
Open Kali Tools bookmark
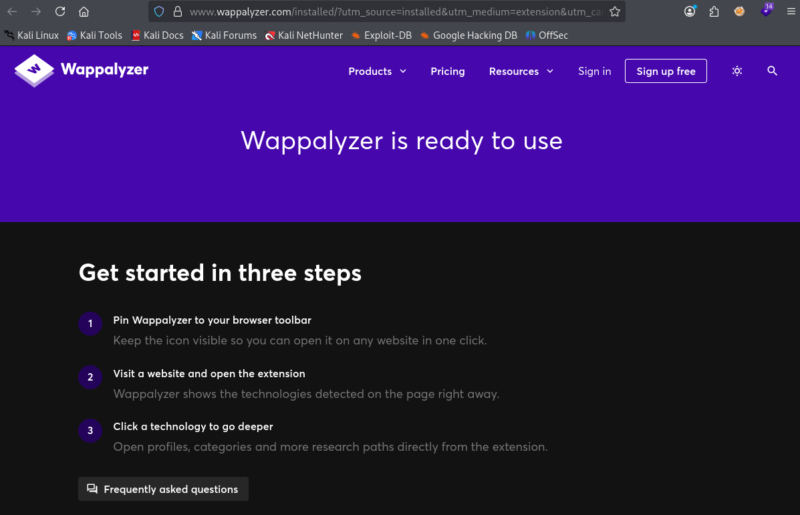coord(95,35)
